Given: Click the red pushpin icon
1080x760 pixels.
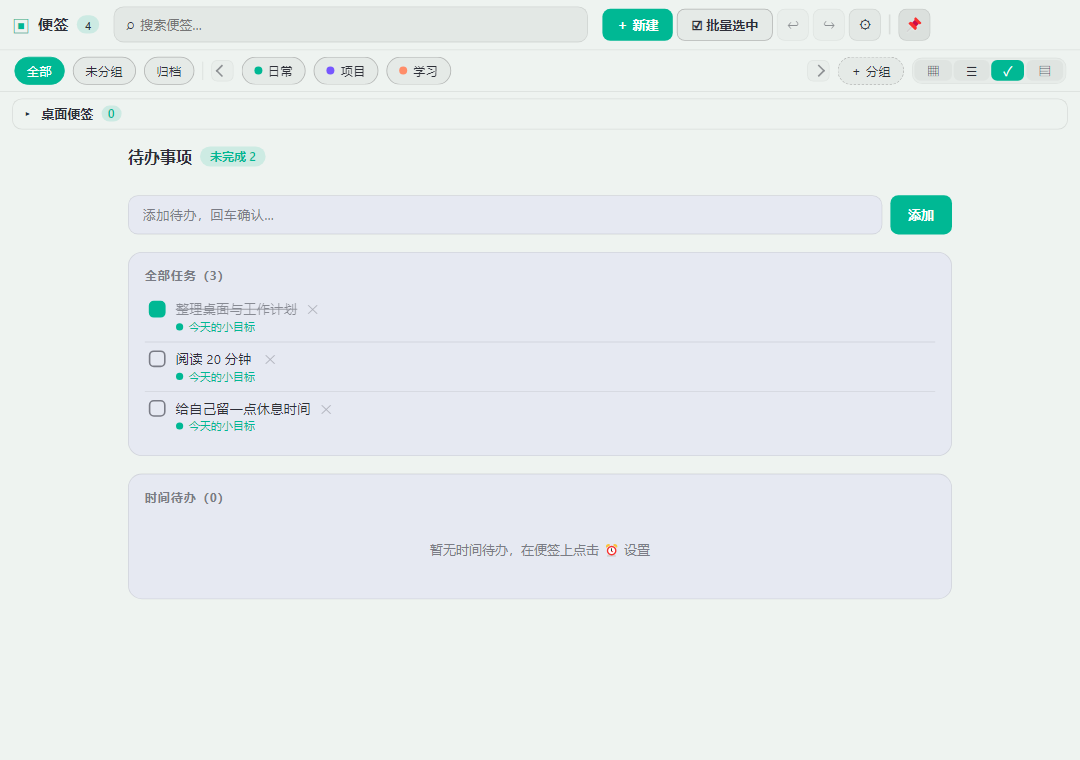Looking at the screenshot, I should tap(914, 25).
